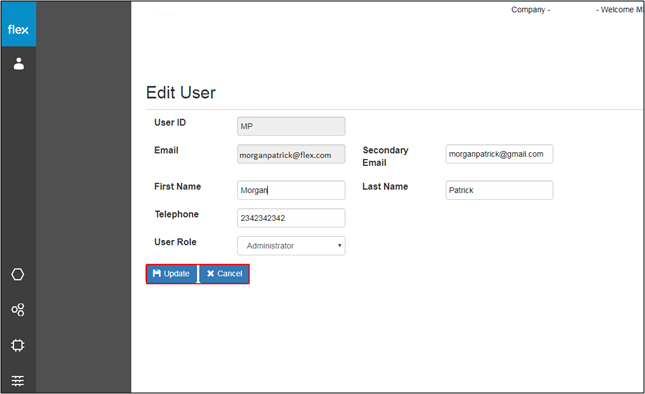Viewport: 645px width, 394px height.
Task: Click the chip processor icon in sidebar
Action: click(x=18, y=345)
